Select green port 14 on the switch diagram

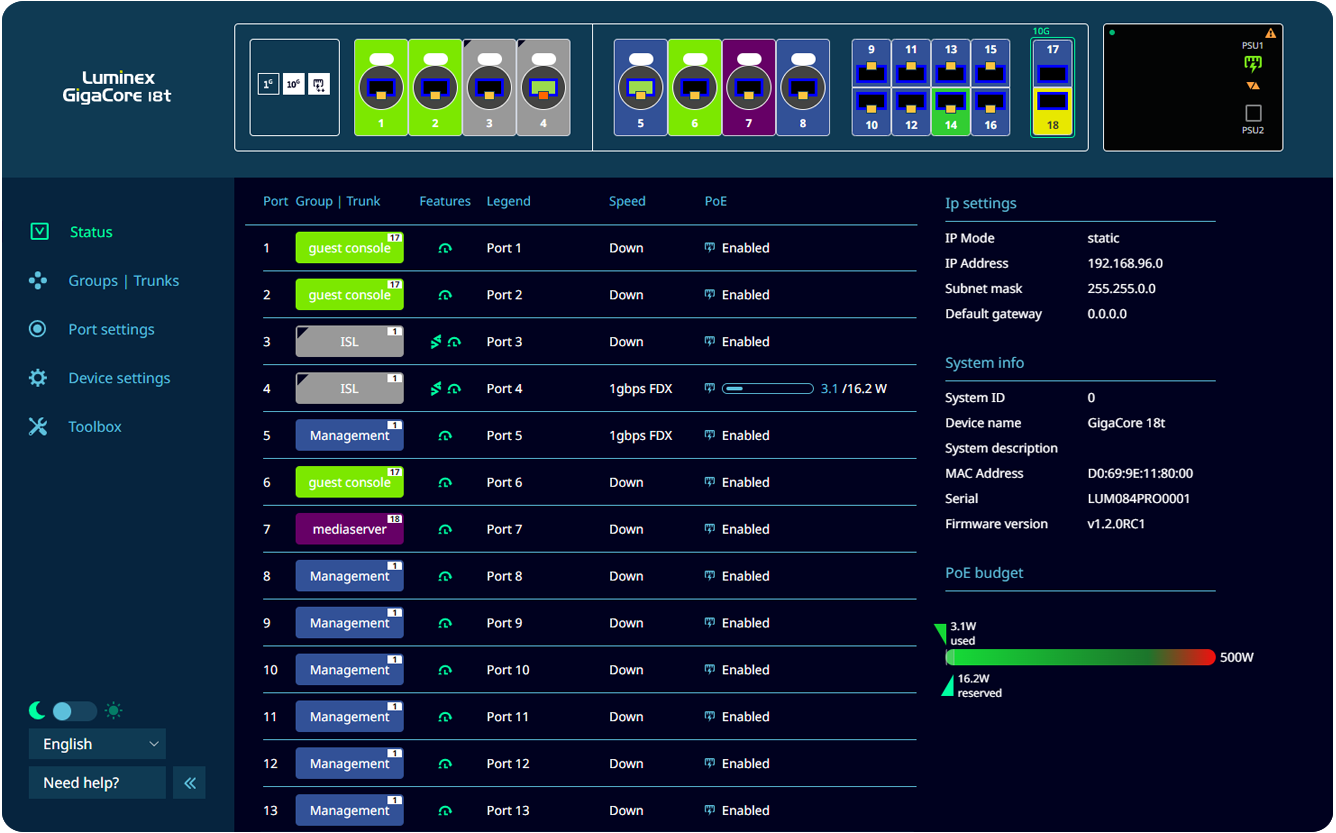point(950,112)
